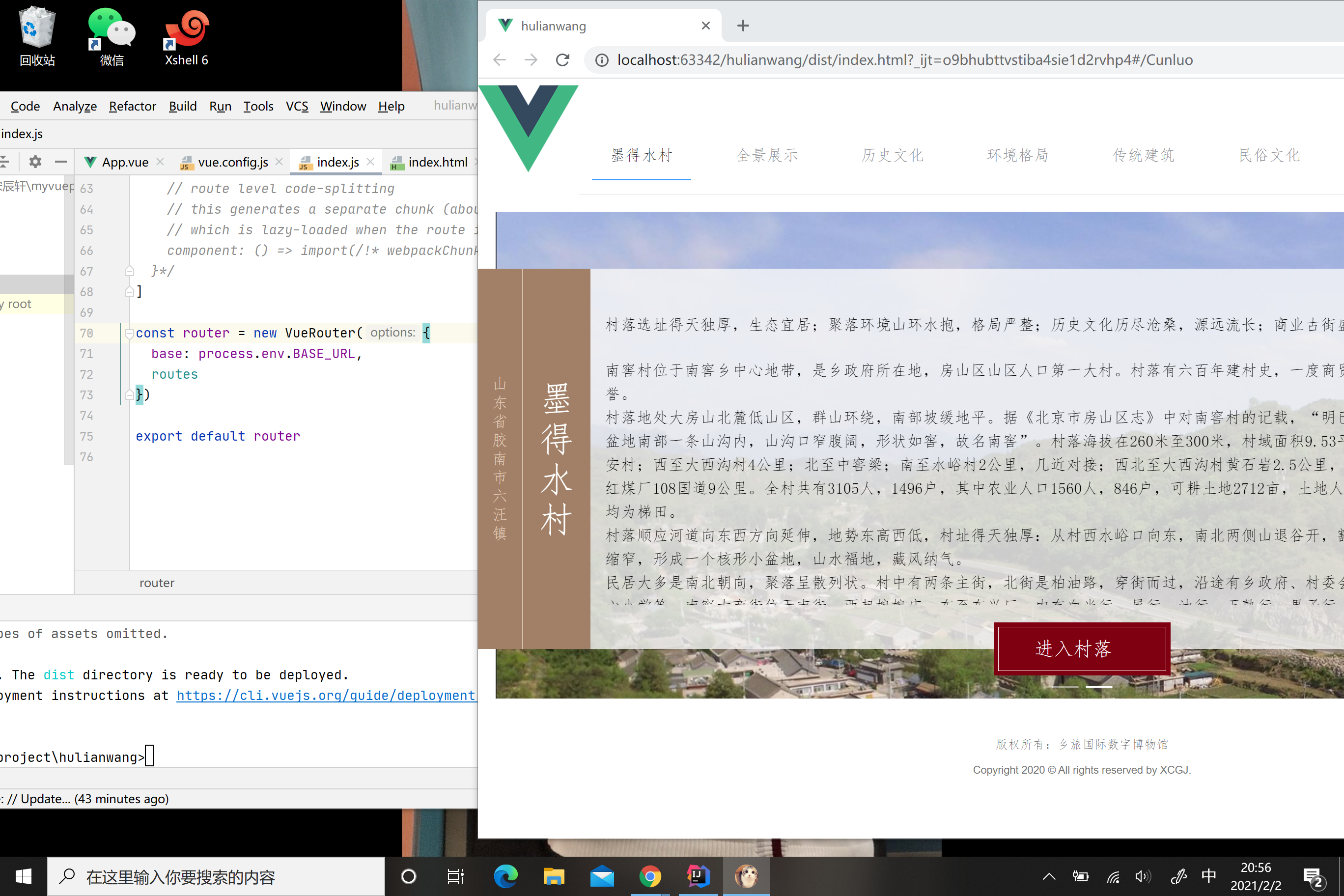Image resolution: width=1344 pixels, height=896 pixels.
Task: Open the cli.vuejs.org deployment link
Action: coord(326,696)
